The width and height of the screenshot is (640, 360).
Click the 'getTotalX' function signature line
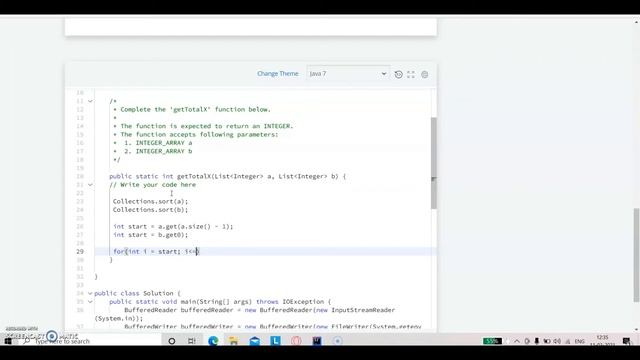tap(227, 176)
